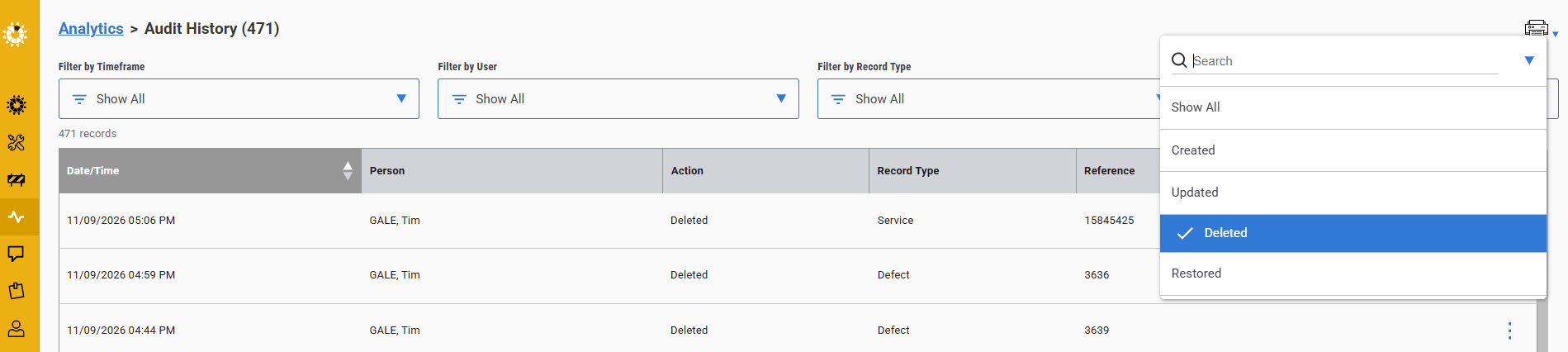This screenshot has width=1568, height=352.
Task: Select the analytics pulse sidebar icon
Action: 17,217
